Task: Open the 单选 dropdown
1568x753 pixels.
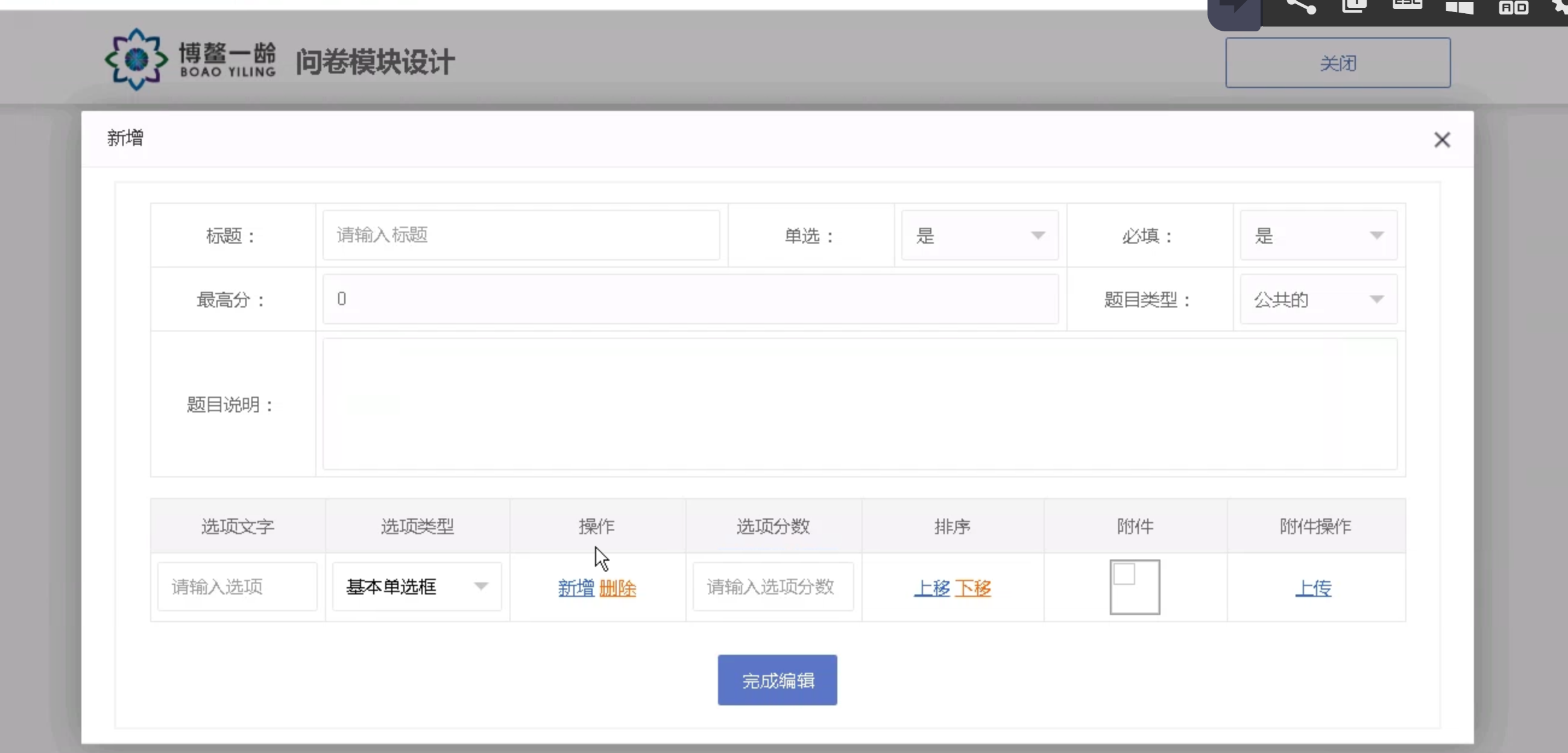Action: coord(980,235)
